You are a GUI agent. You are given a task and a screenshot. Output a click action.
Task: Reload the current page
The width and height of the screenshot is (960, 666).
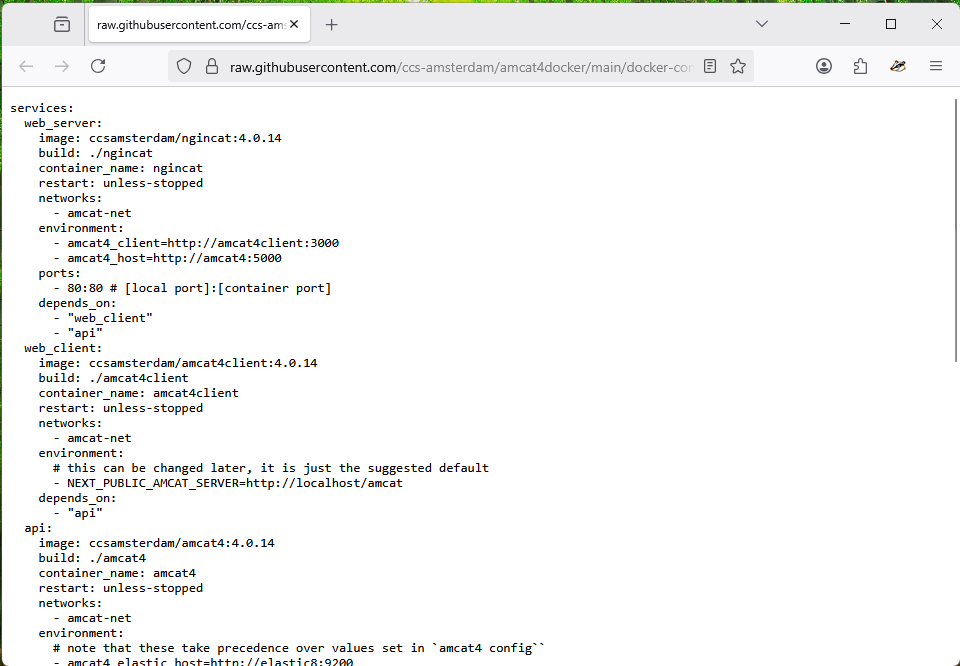click(x=98, y=66)
